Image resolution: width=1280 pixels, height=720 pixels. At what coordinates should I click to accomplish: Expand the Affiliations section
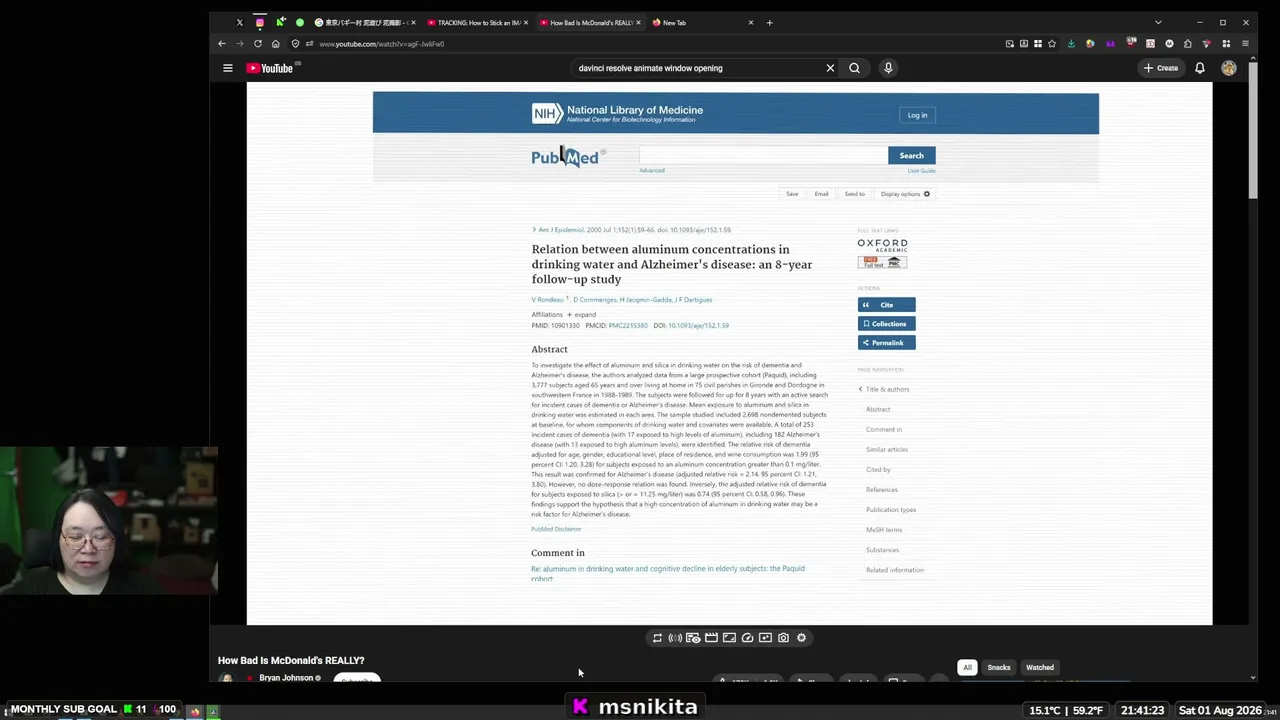tap(581, 314)
